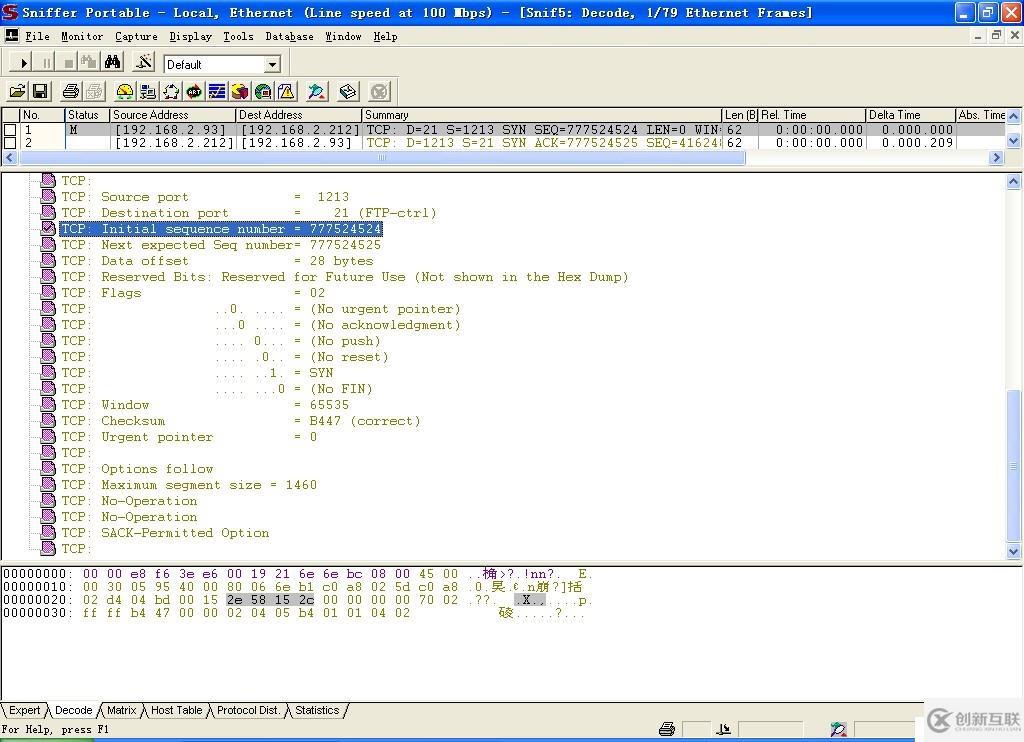Open the Database menu
1024x742 pixels.
pos(289,37)
